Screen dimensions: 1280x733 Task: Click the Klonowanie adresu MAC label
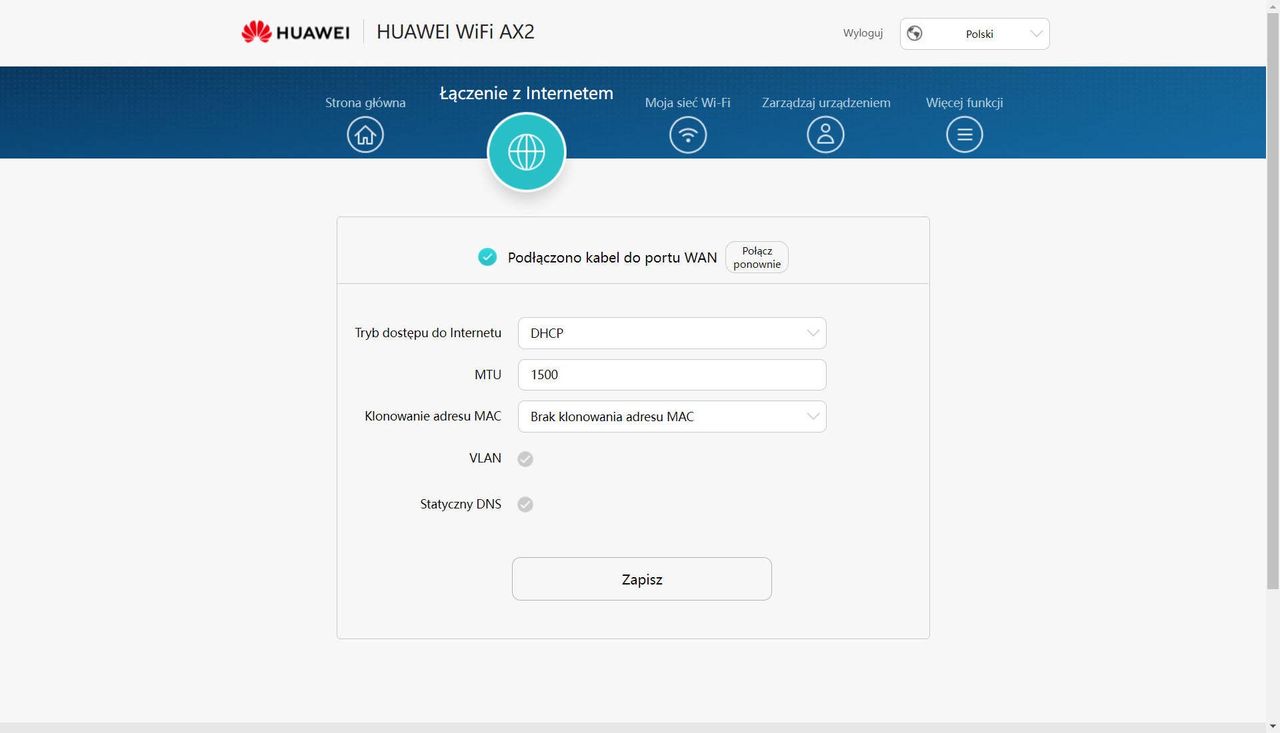pos(433,416)
